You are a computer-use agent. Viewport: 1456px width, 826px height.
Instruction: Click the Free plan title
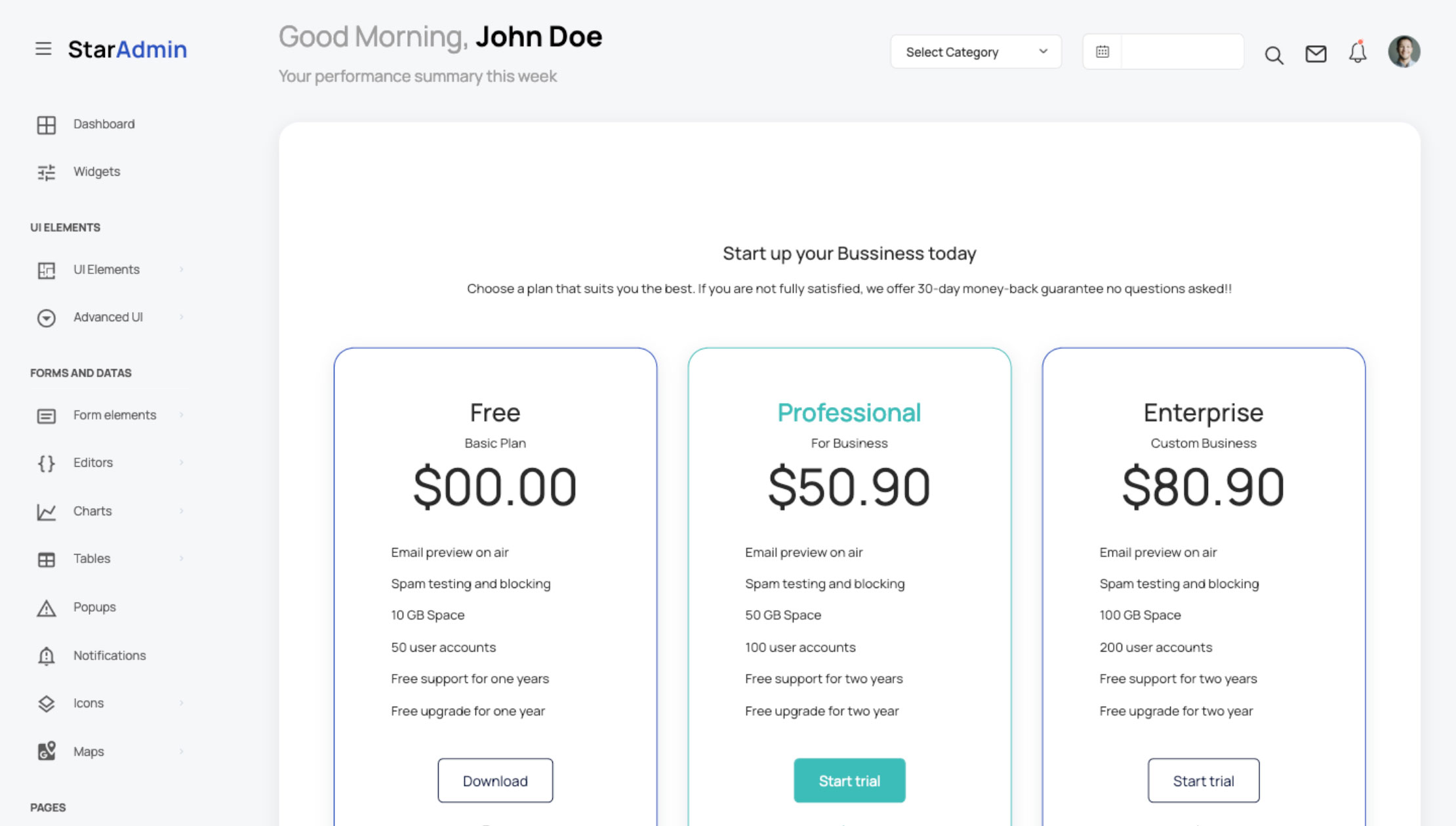pyautogui.click(x=495, y=413)
